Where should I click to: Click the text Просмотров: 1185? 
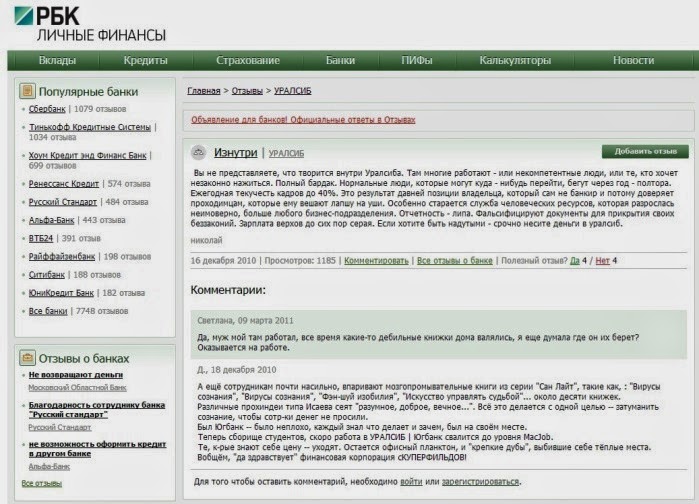tap(300, 261)
